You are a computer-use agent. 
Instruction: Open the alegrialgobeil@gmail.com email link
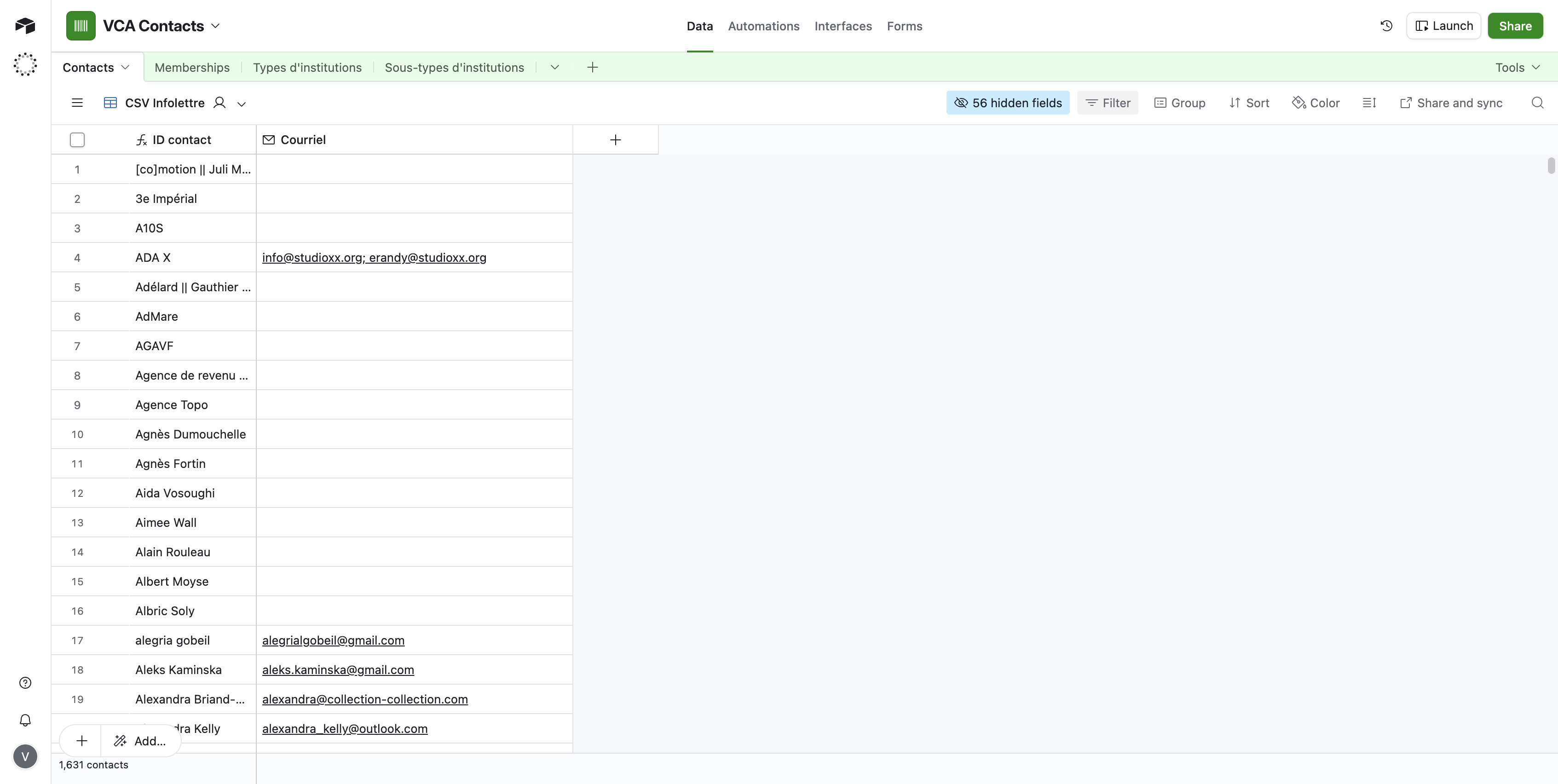(333, 640)
